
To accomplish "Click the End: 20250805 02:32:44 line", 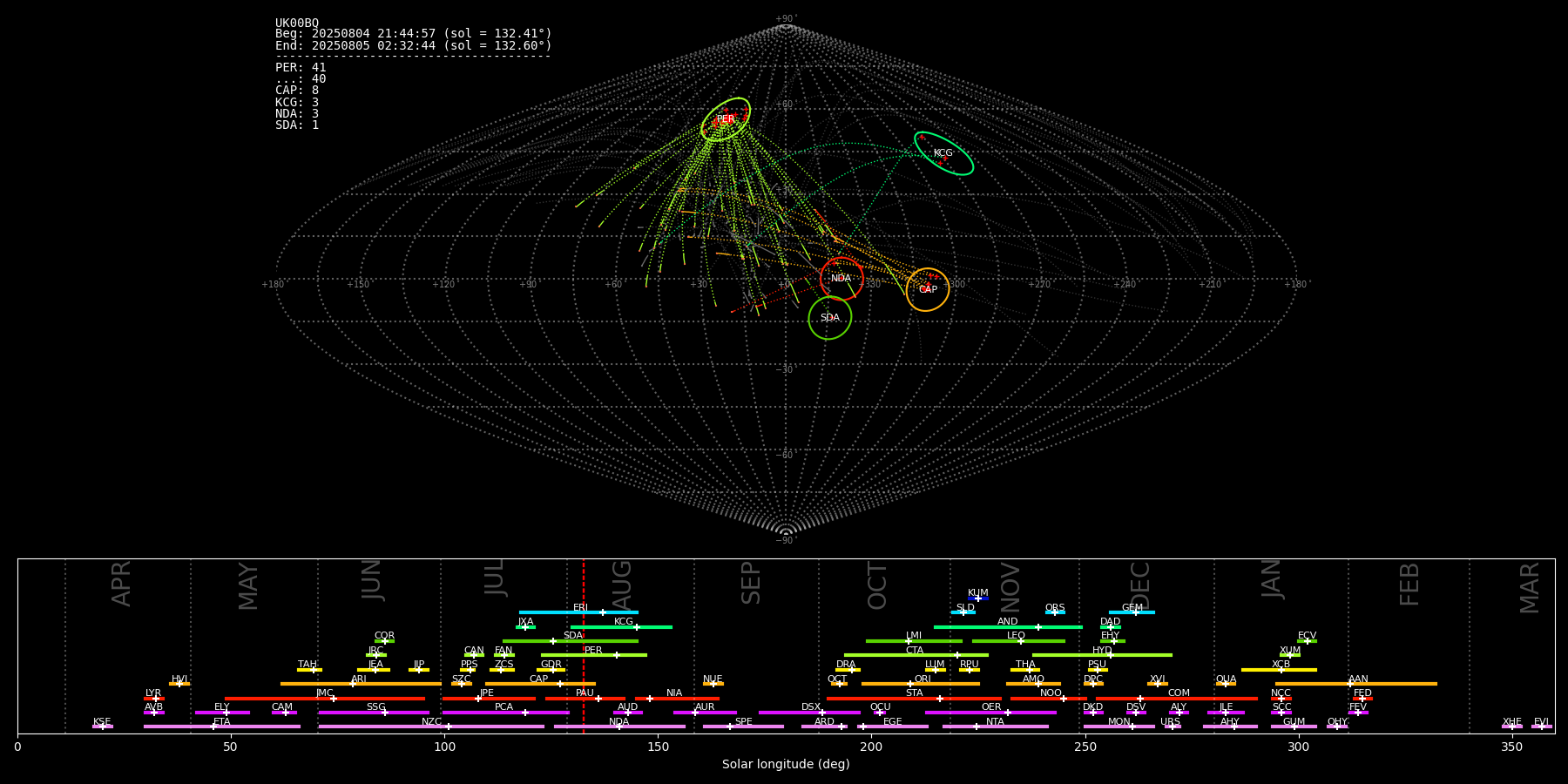I will coord(414,45).
